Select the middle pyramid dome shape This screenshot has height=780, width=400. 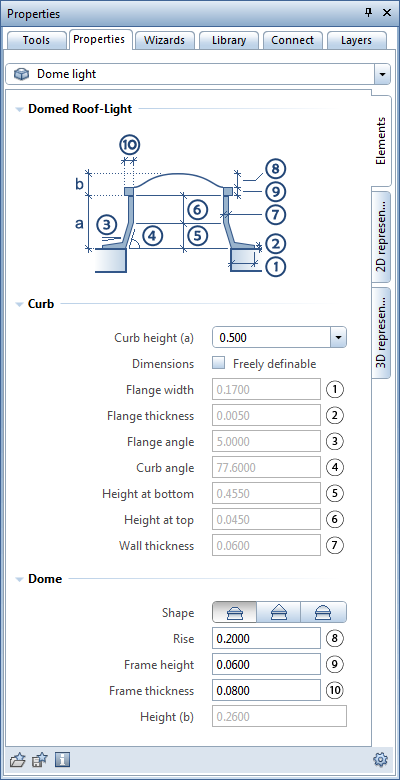click(x=279, y=612)
